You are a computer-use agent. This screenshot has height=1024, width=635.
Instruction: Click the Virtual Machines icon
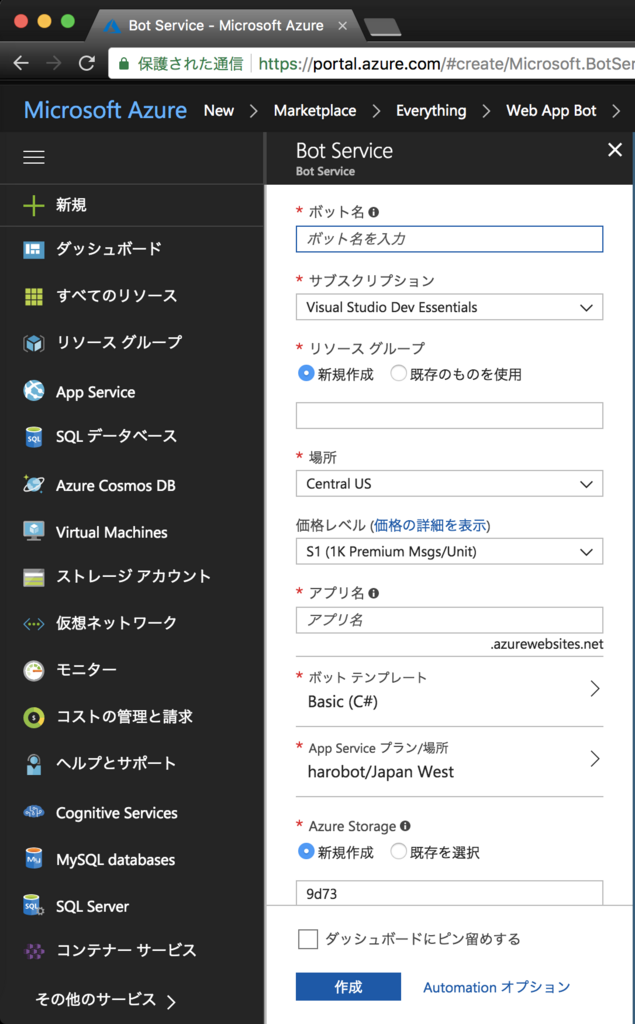point(33,531)
